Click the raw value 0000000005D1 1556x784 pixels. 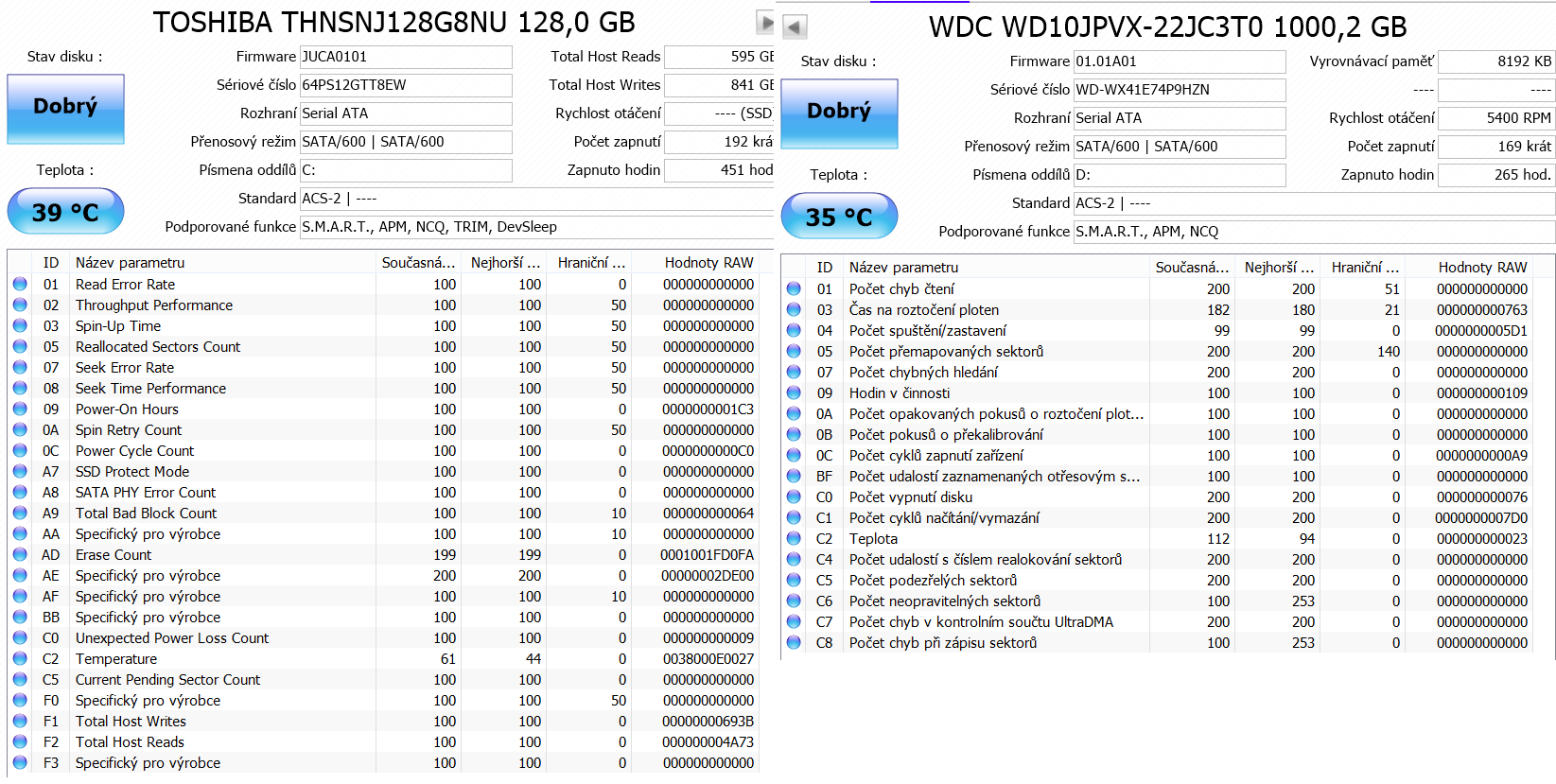1481,331
